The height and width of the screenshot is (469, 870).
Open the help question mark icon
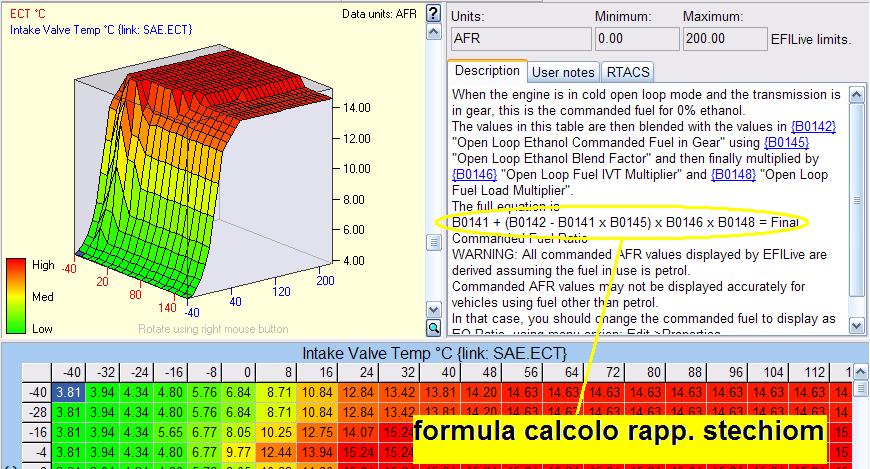[434, 13]
